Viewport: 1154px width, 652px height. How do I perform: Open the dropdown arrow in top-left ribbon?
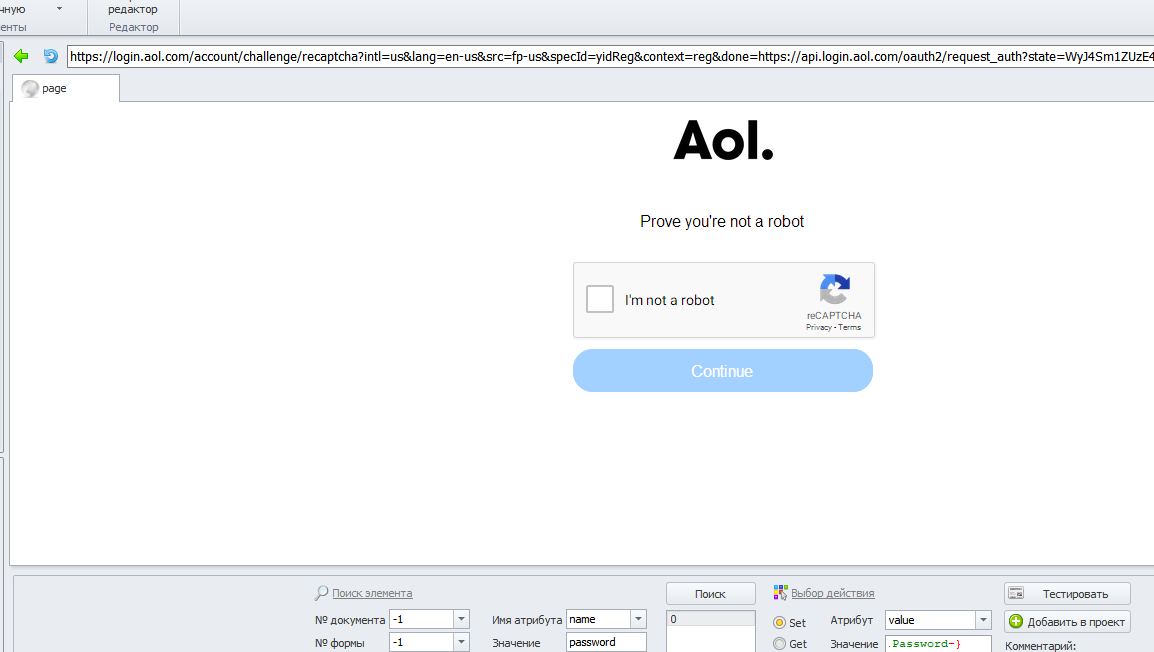point(60,9)
